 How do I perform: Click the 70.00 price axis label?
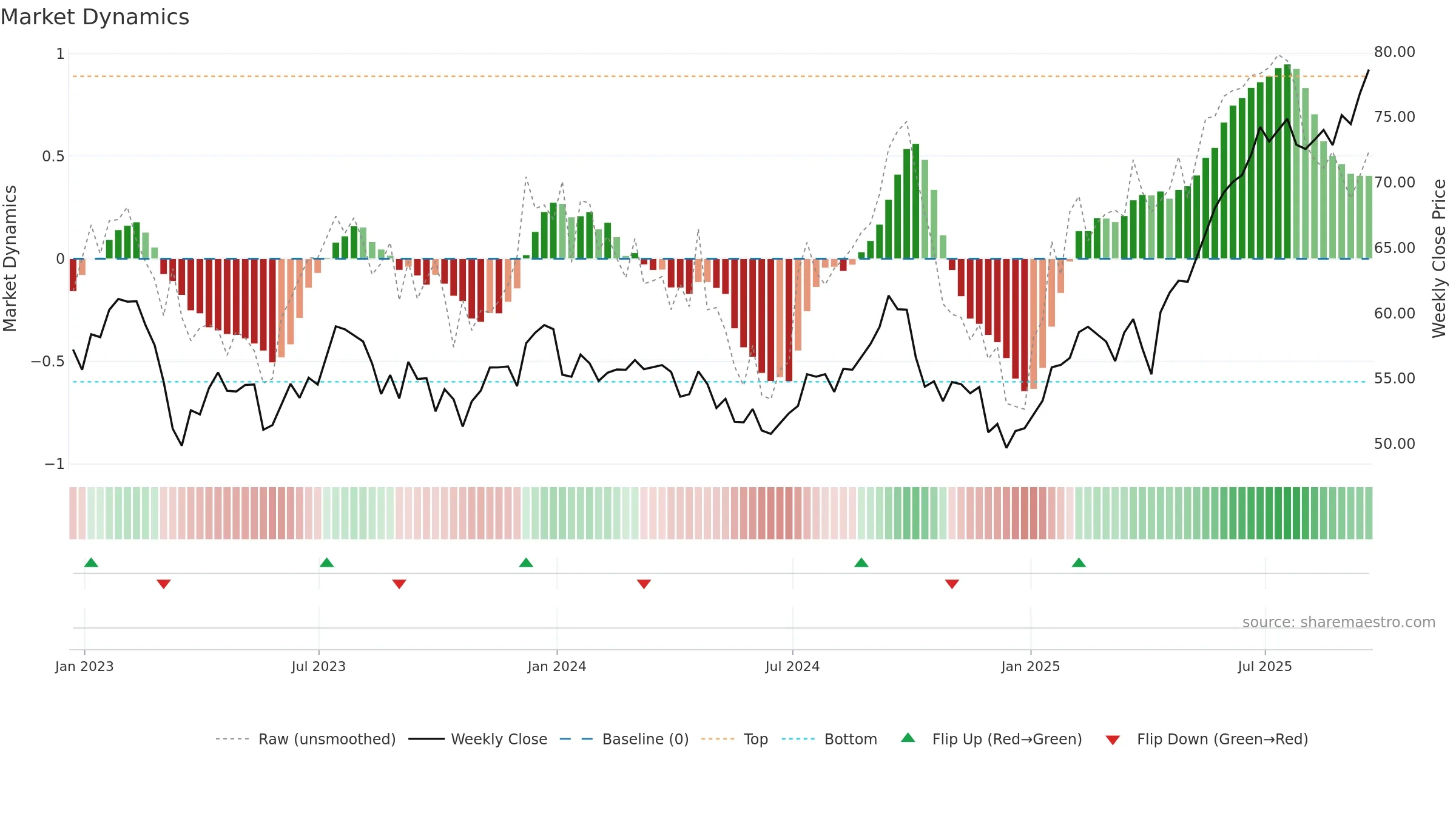point(1395,182)
